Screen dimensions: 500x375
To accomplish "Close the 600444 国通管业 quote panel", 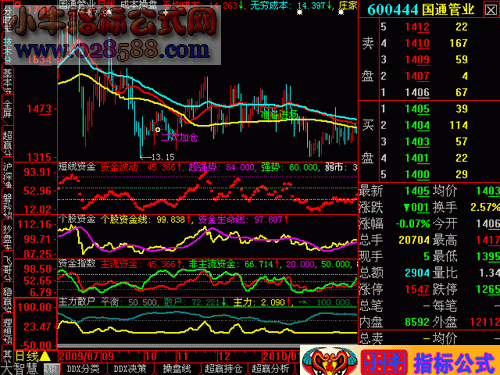I will click(x=490, y=10).
